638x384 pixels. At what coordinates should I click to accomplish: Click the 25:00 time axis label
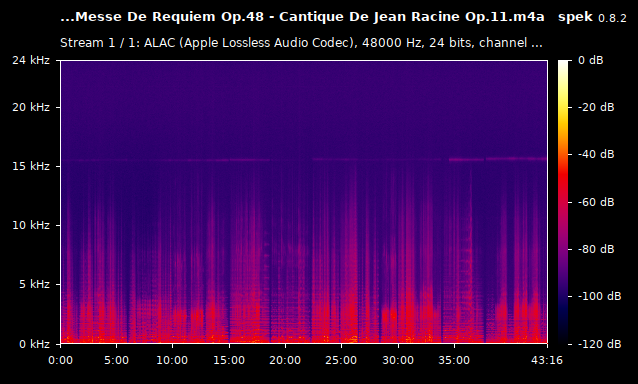pos(341,360)
